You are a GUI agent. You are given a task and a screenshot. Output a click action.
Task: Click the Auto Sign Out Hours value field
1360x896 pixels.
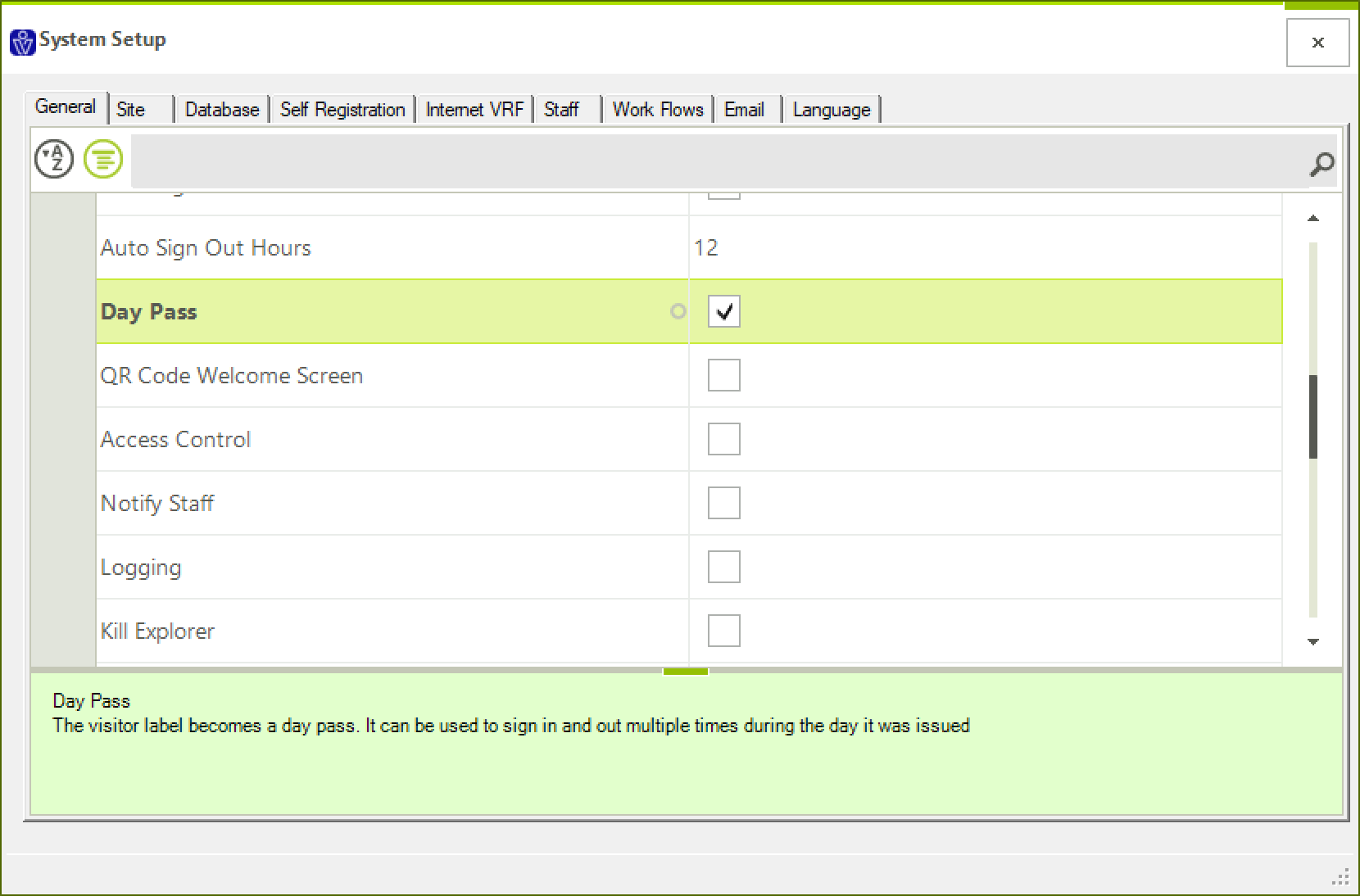click(x=983, y=247)
